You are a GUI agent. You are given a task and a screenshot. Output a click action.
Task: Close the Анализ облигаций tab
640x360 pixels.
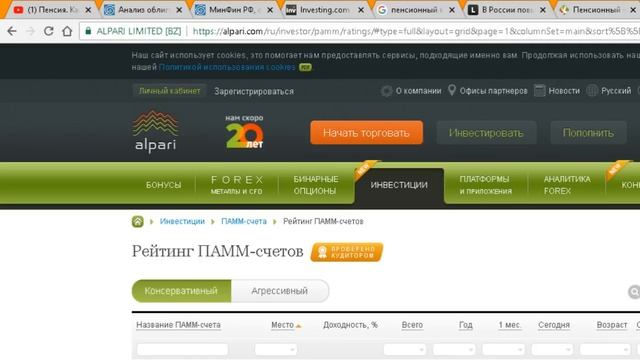pos(179,10)
